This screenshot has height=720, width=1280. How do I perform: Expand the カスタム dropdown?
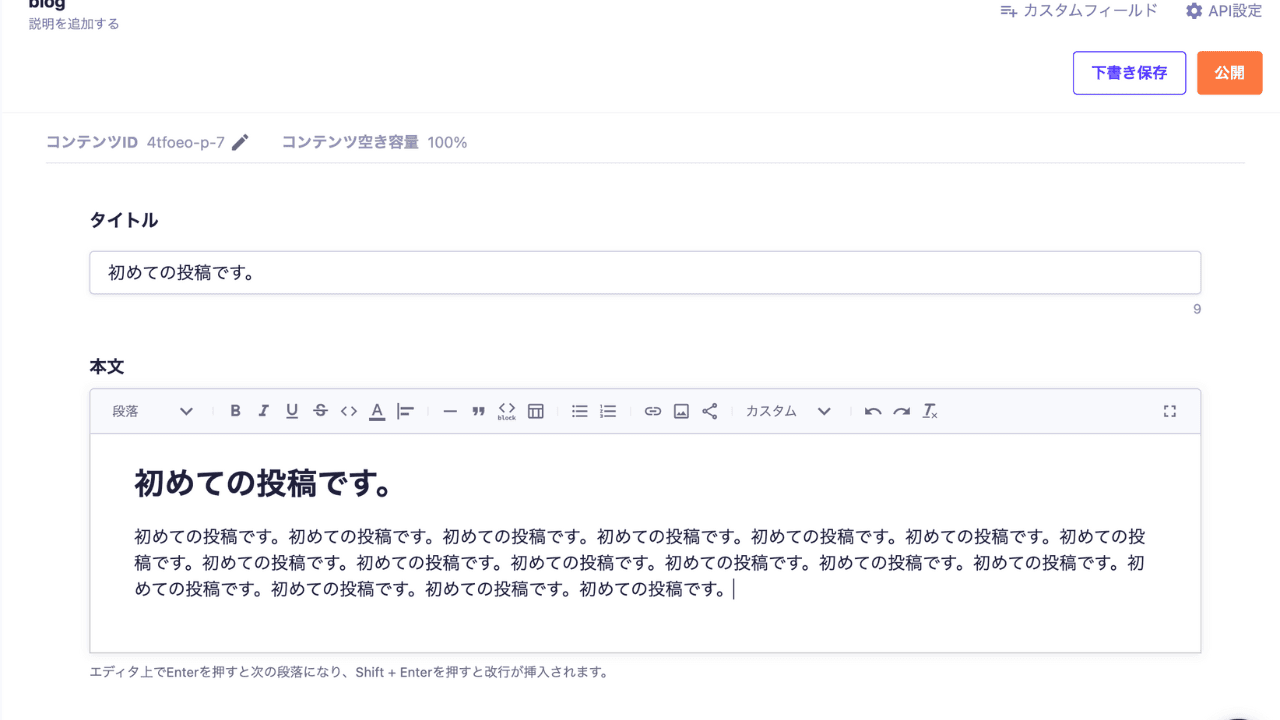[x=788, y=411]
